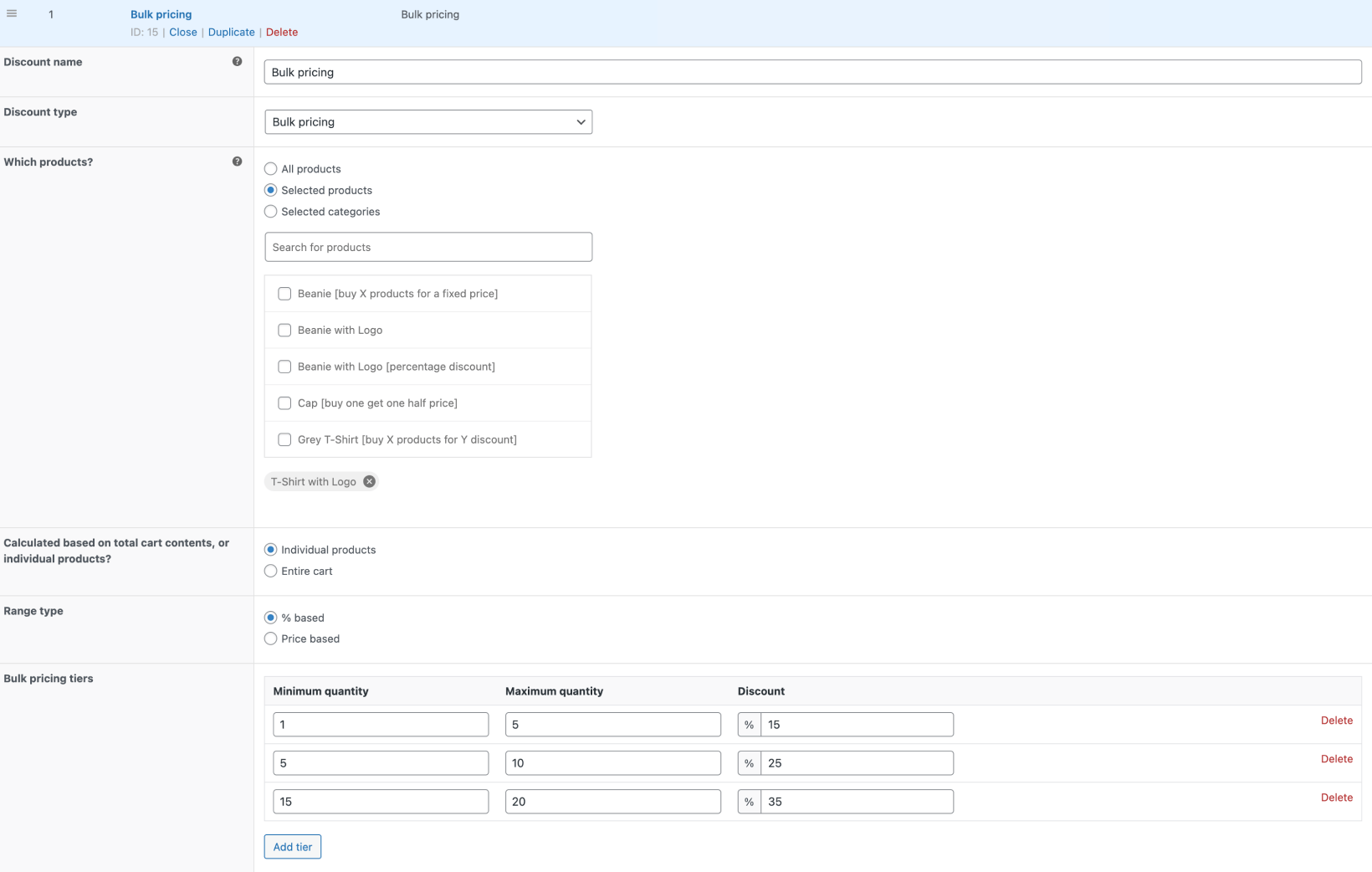Select the Selected categories option
The width and height of the screenshot is (1372, 872).
pyautogui.click(x=270, y=211)
